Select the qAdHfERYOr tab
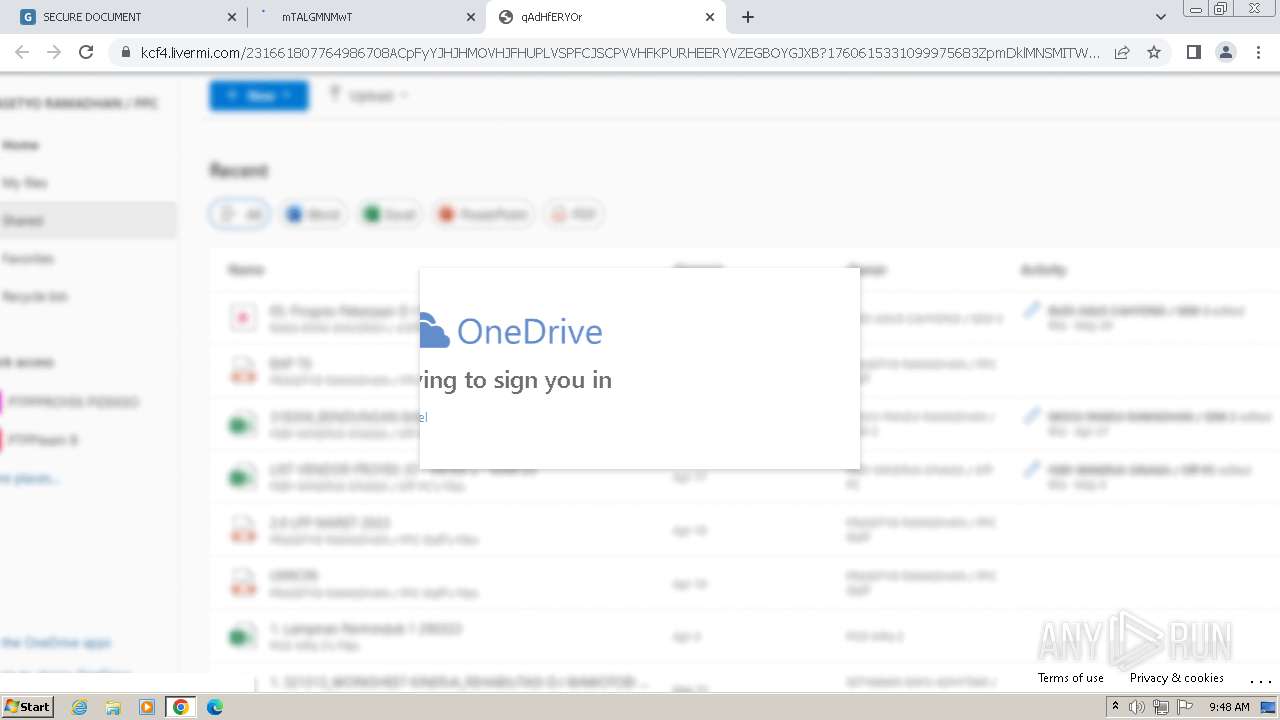This screenshot has height=720, width=1280. (x=606, y=17)
